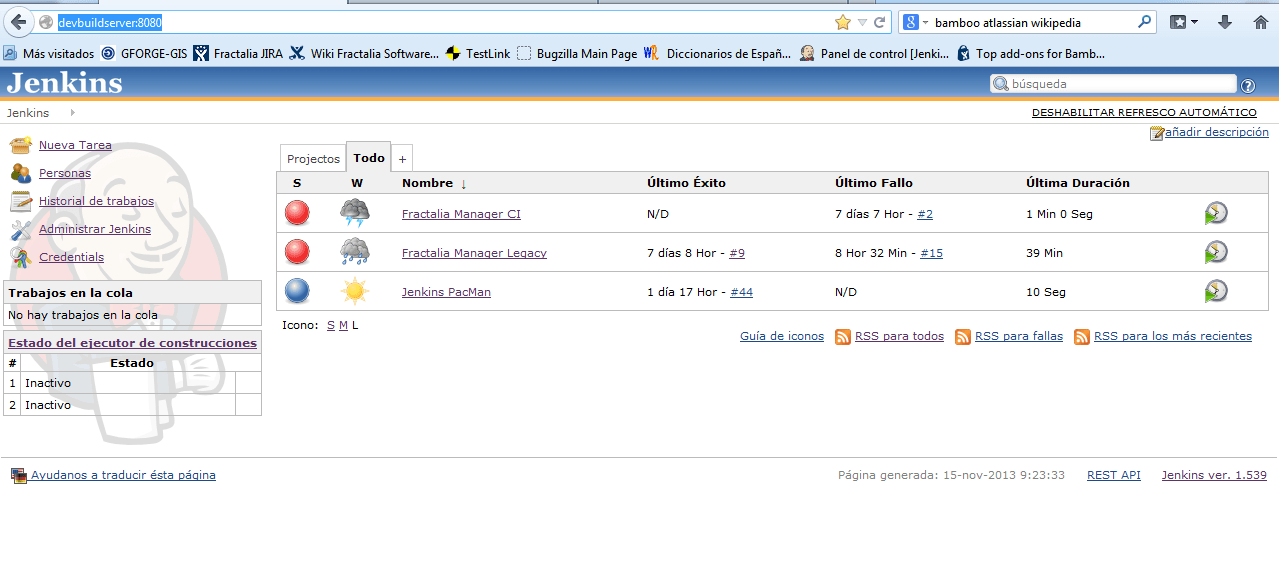
Task: Open search engine selector dropdown
Action: [916, 22]
